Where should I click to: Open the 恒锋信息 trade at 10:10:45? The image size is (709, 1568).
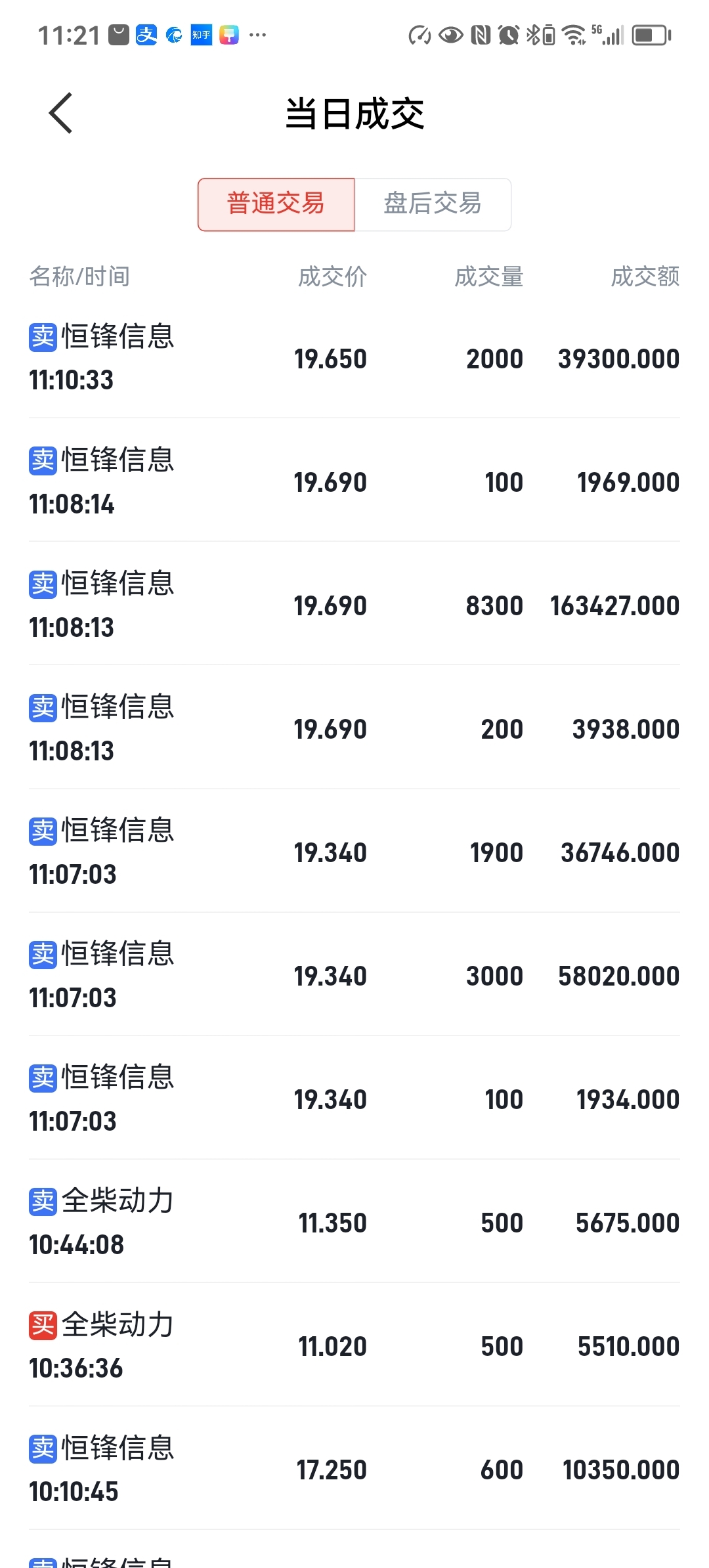click(x=354, y=1470)
